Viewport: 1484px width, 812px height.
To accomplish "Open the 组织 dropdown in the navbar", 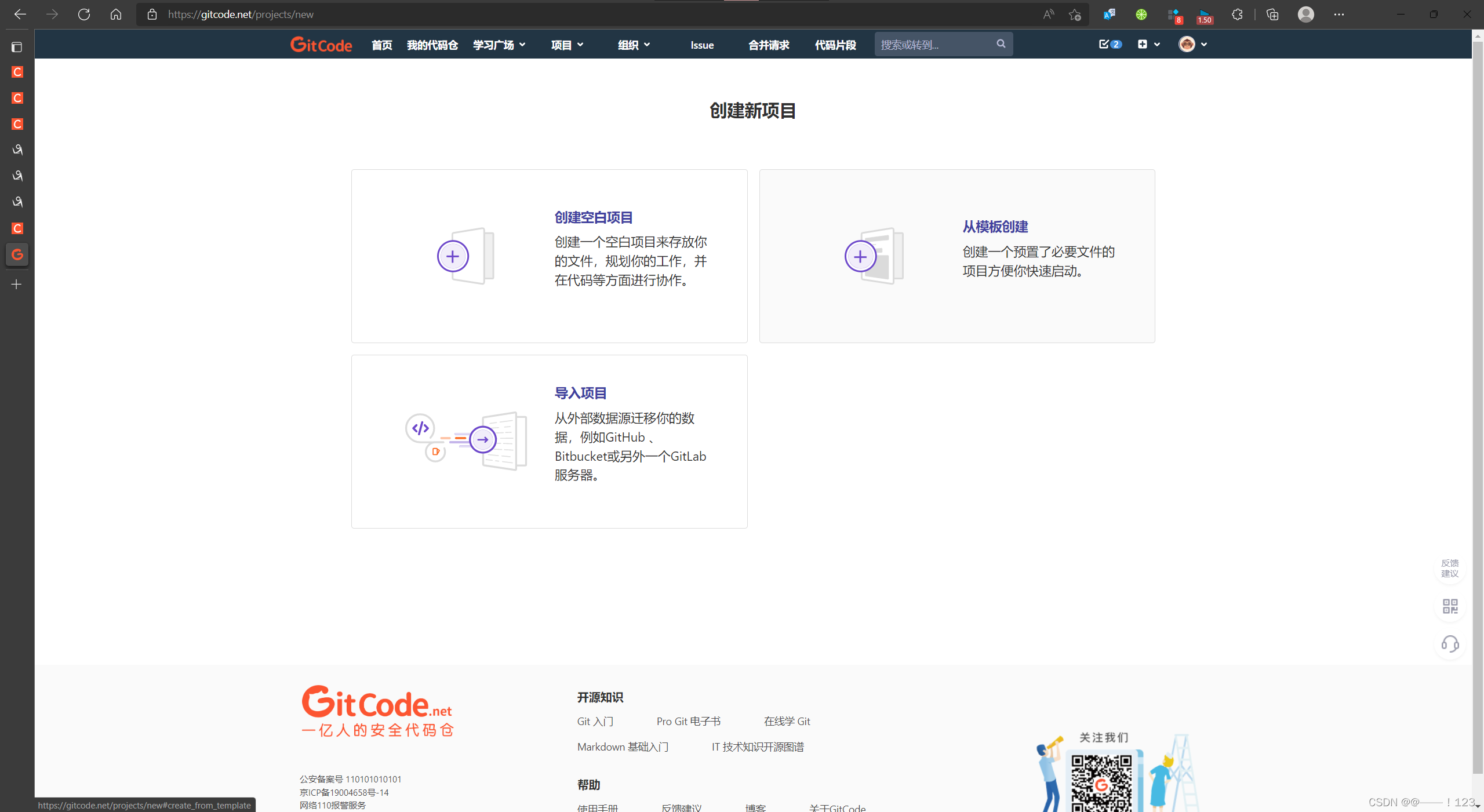I will click(x=633, y=44).
